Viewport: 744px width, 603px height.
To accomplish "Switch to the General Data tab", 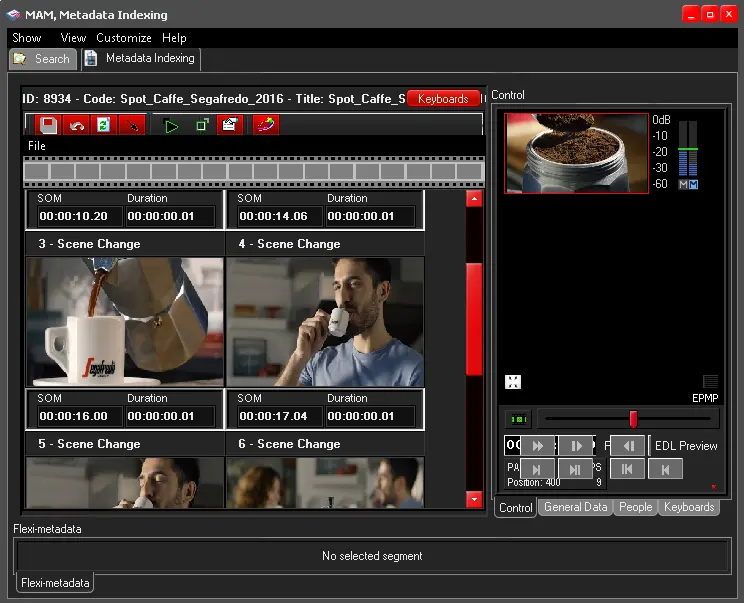I will (575, 508).
